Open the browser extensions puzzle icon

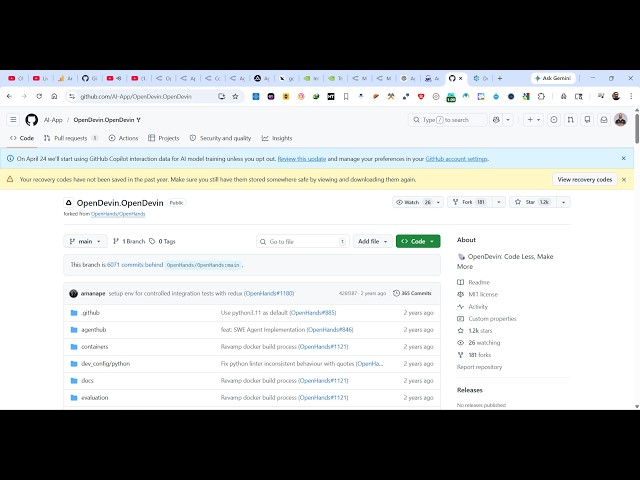tap(541, 96)
